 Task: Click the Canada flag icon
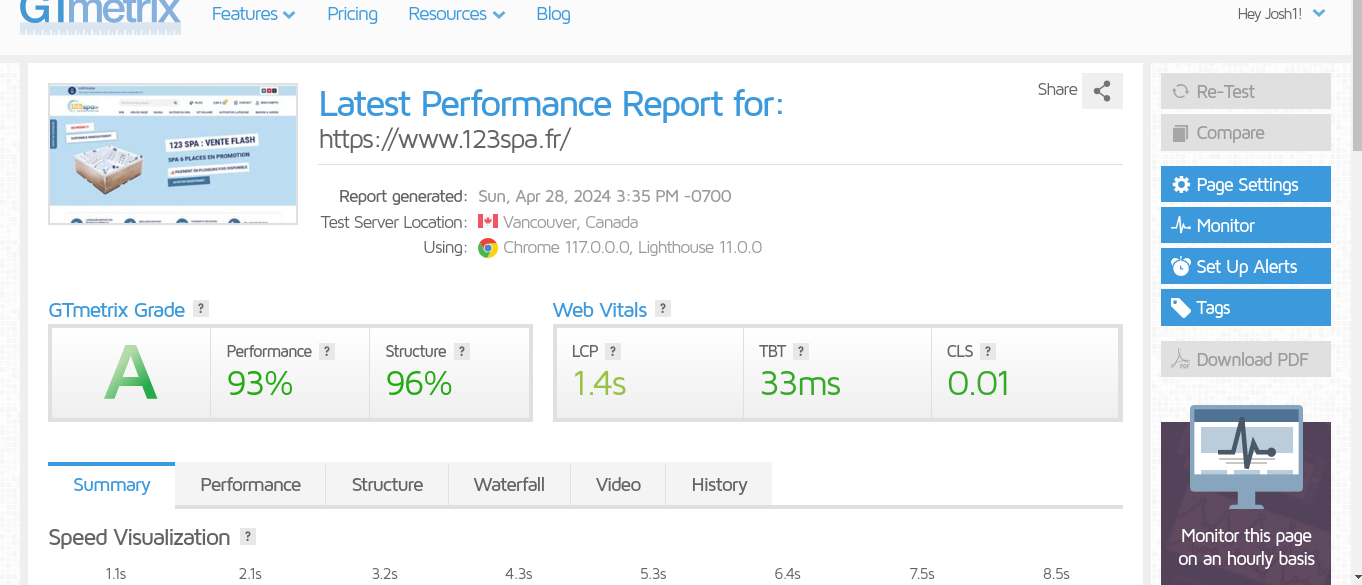coord(488,222)
